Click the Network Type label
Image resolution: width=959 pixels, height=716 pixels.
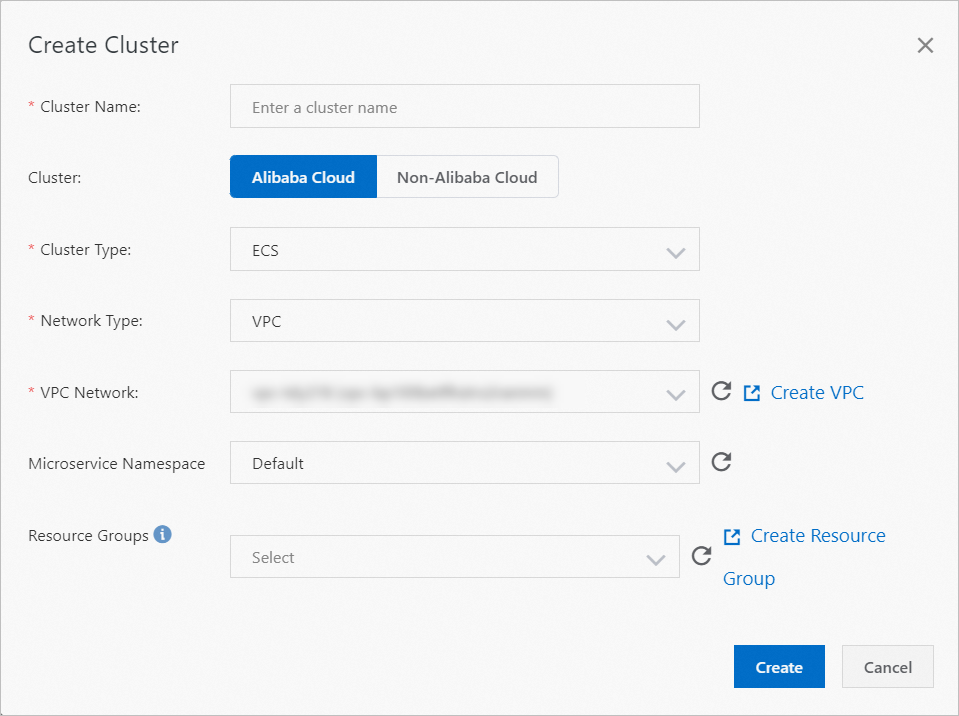91,320
